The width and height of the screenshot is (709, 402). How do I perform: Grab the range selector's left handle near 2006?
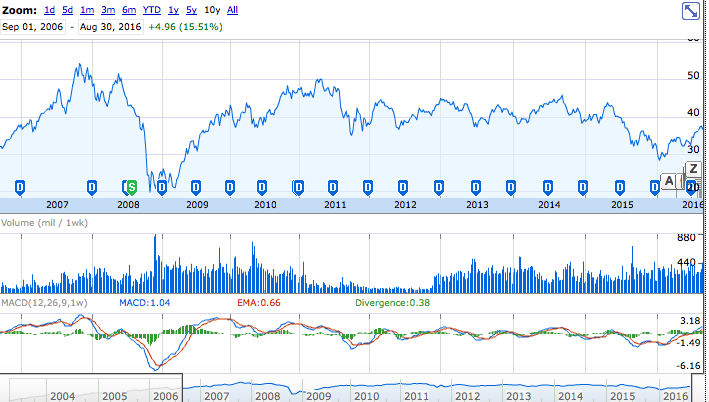click(x=183, y=388)
